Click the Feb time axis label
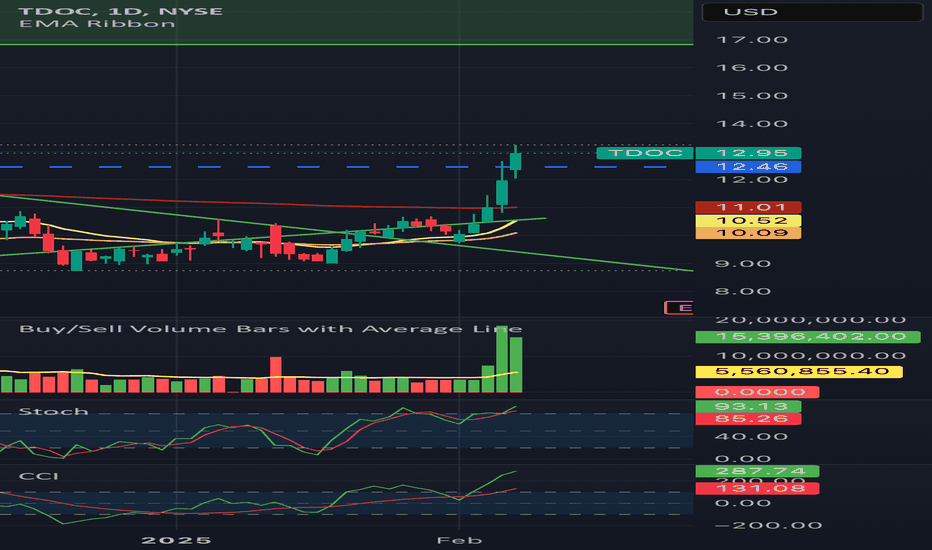Screen dimensions: 932x550 pos(459,540)
